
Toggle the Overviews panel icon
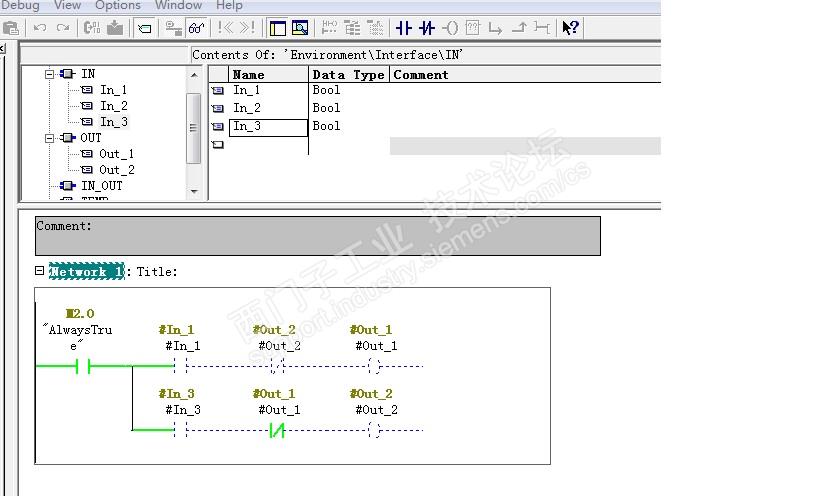[277, 28]
